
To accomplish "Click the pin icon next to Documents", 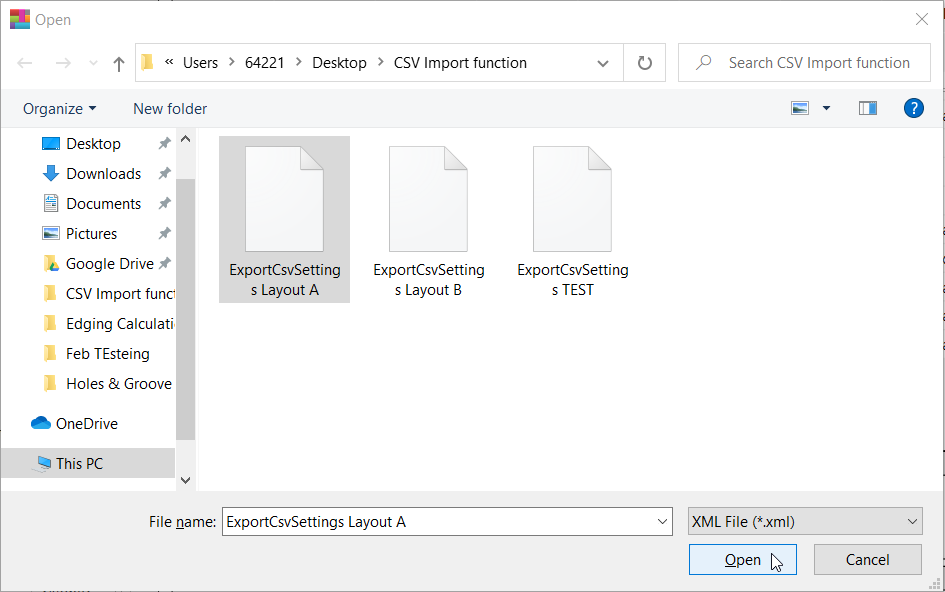I will click(x=165, y=204).
